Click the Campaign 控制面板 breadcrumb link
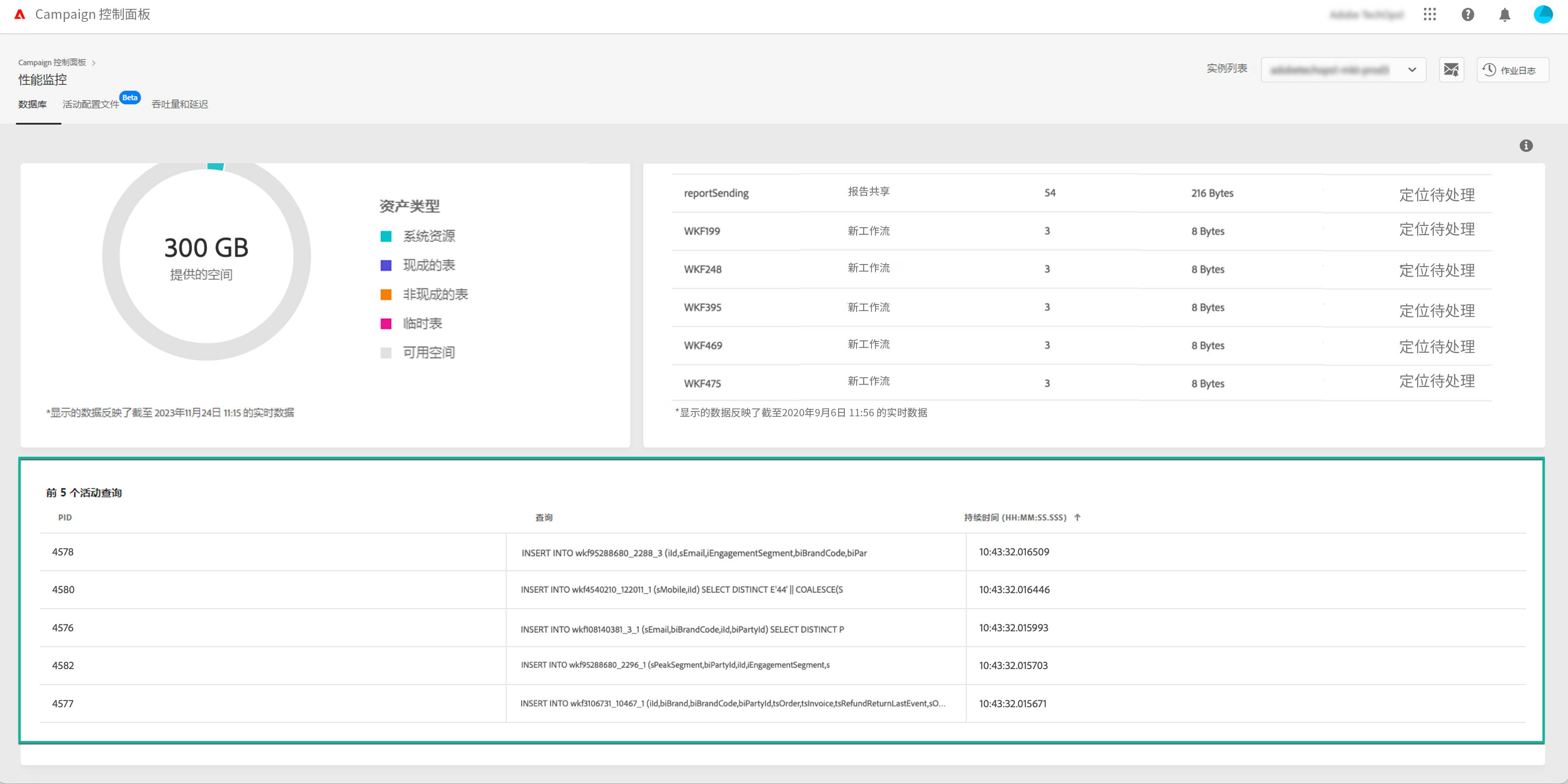 pos(52,63)
